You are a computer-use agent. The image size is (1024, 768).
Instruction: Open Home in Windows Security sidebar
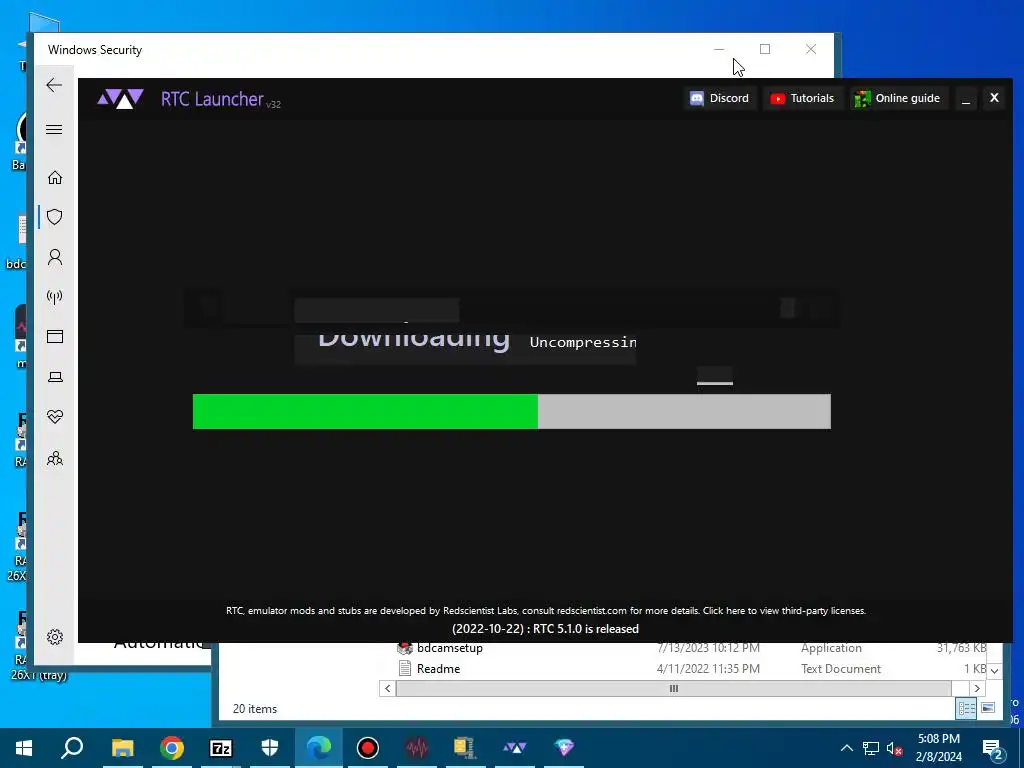55,178
